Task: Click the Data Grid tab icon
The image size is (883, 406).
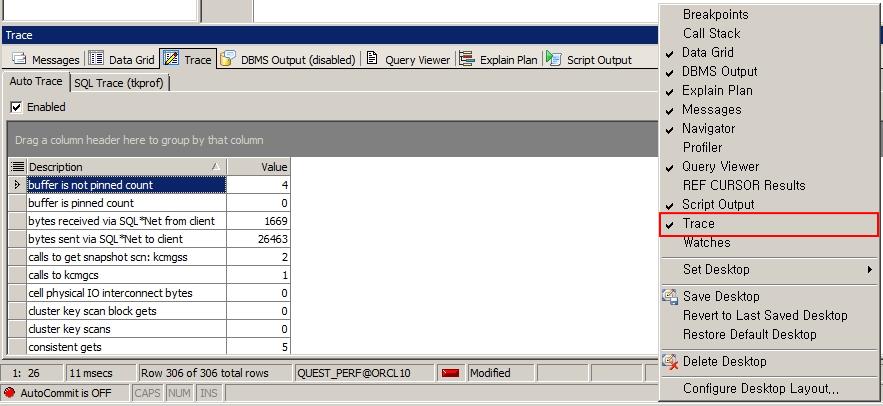Action: 96,60
